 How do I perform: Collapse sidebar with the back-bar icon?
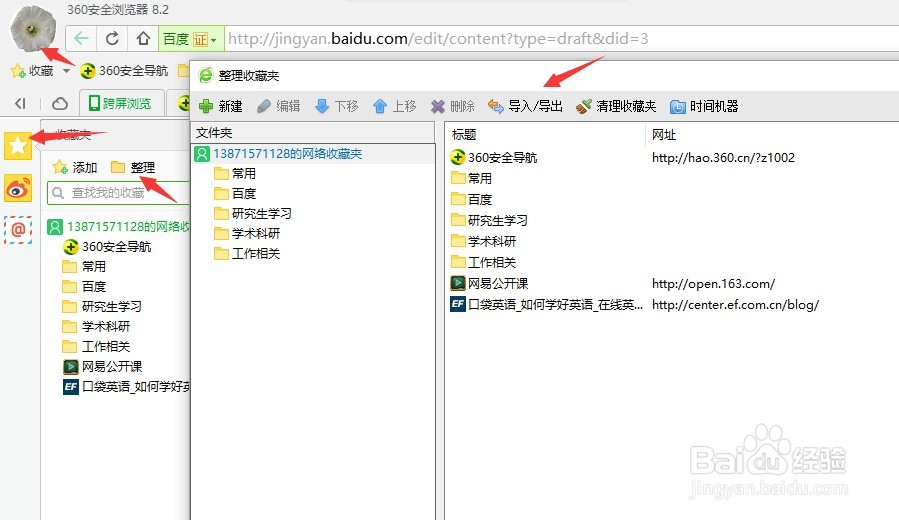coord(21,103)
